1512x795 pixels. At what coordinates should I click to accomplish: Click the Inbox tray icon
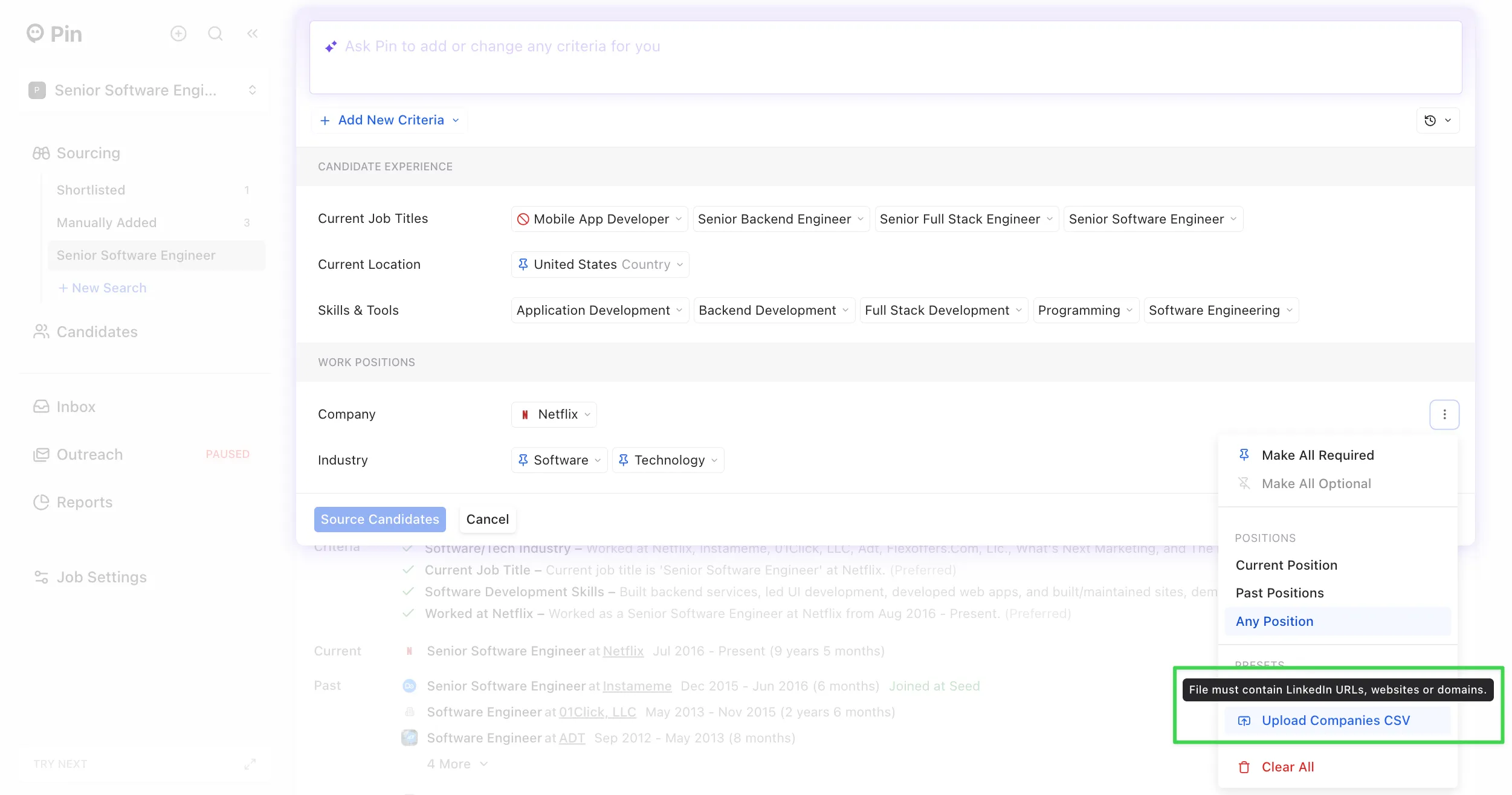click(x=41, y=407)
